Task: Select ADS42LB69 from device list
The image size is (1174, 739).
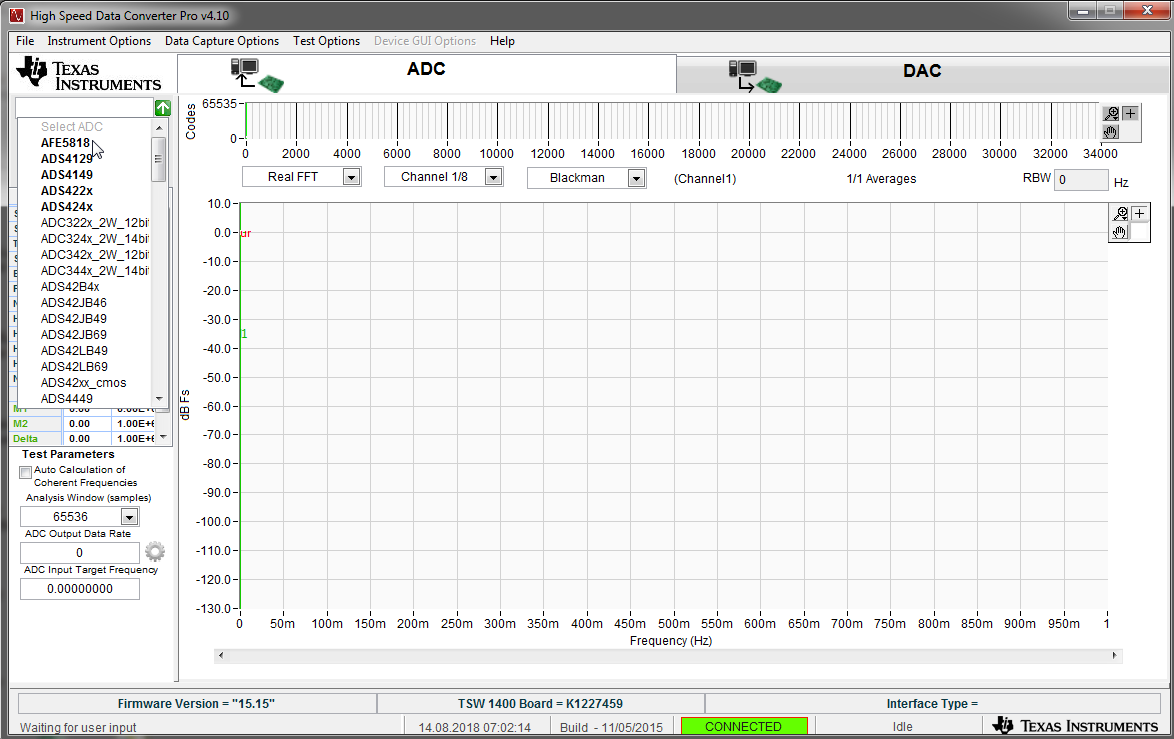Action: pos(73,366)
